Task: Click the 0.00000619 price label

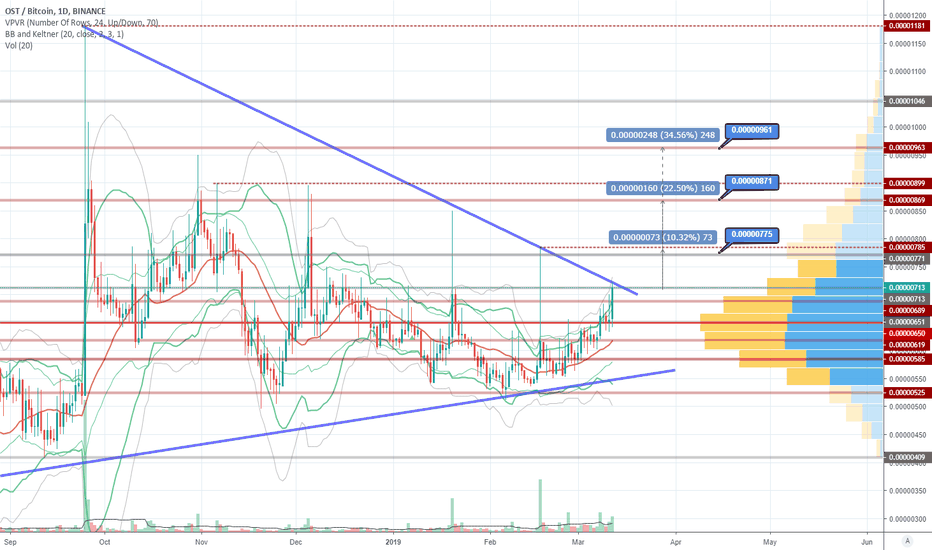Action: (908, 345)
